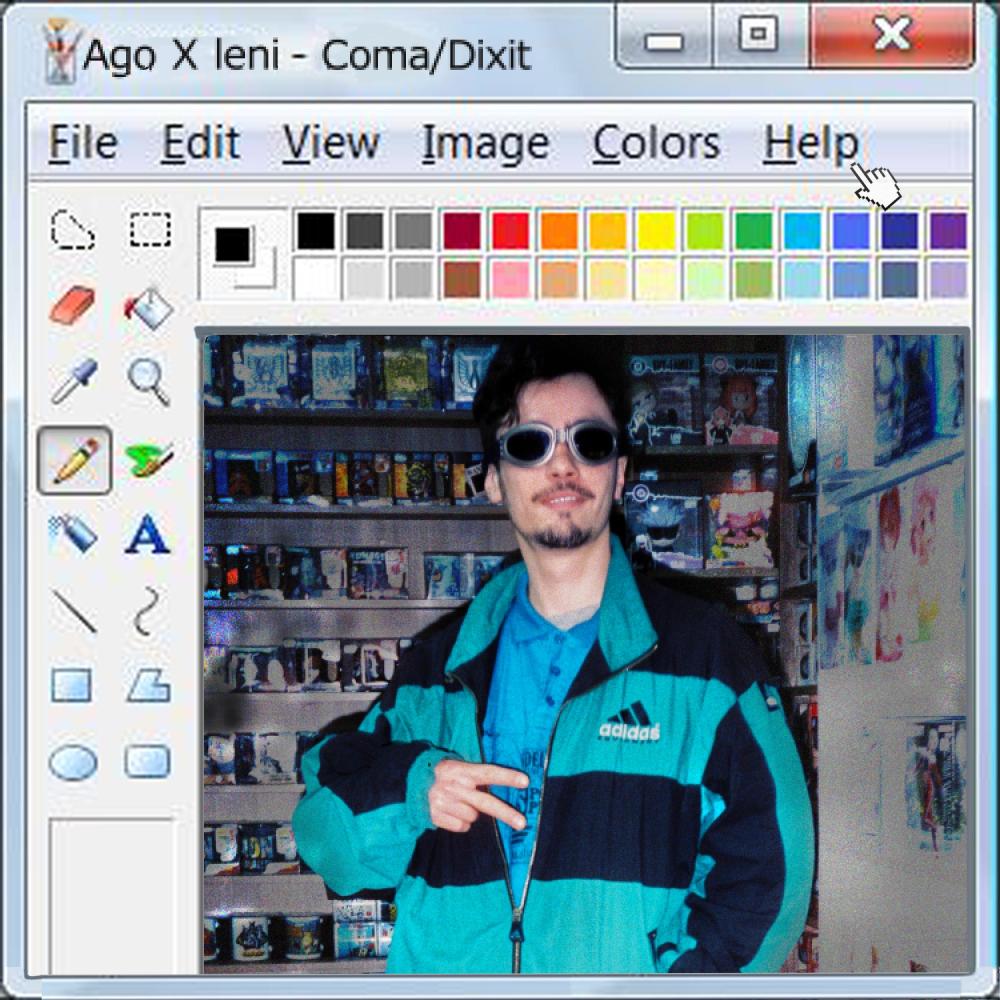Pick the pale yellow bottom-row swatch

[656, 279]
